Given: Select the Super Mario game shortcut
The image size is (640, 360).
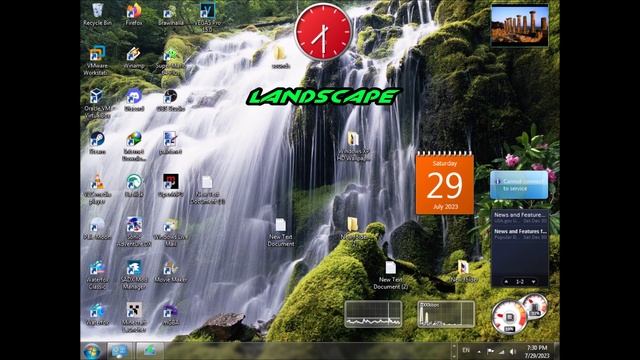Looking at the screenshot, I should pyautogui.click(x=171, y=60).
